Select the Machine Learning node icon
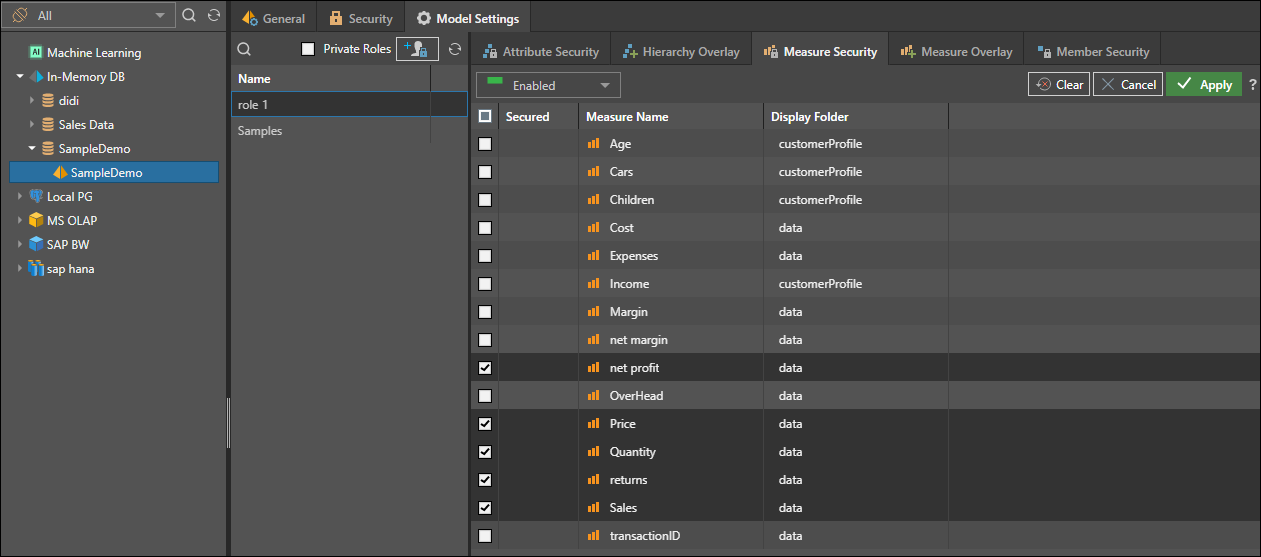The height and width of the screenshot is (557, 1261). 36,53
